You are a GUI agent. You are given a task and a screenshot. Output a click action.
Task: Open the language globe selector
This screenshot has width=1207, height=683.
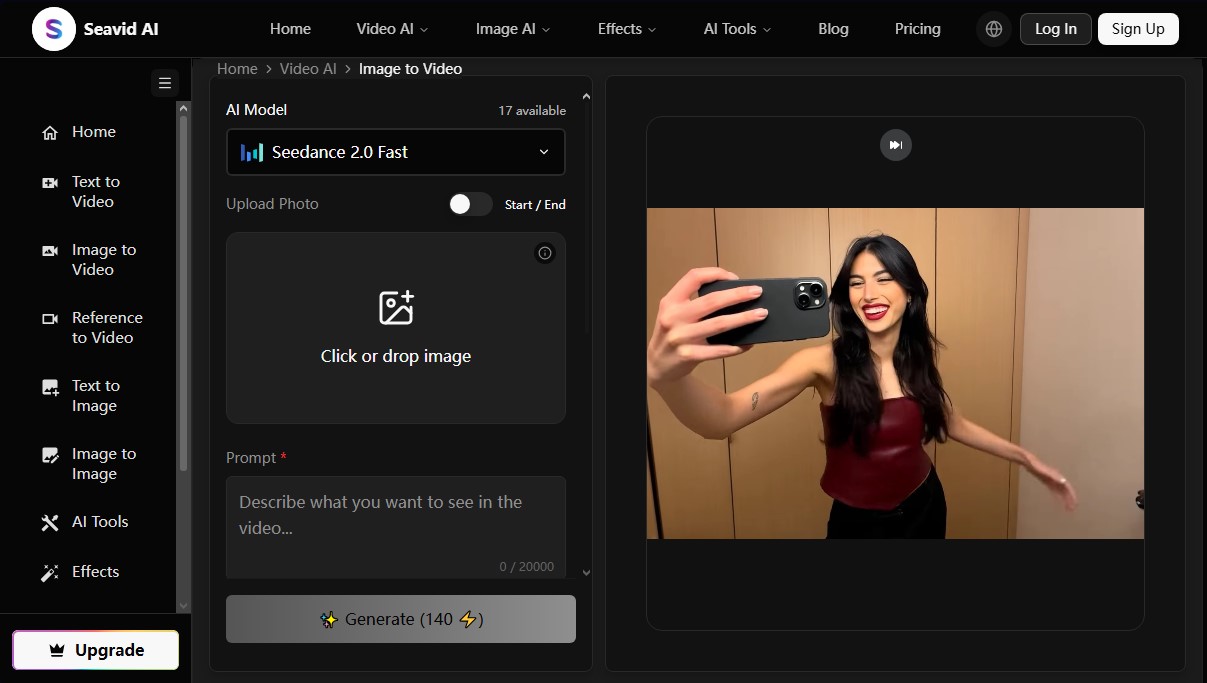click(994, 29)
